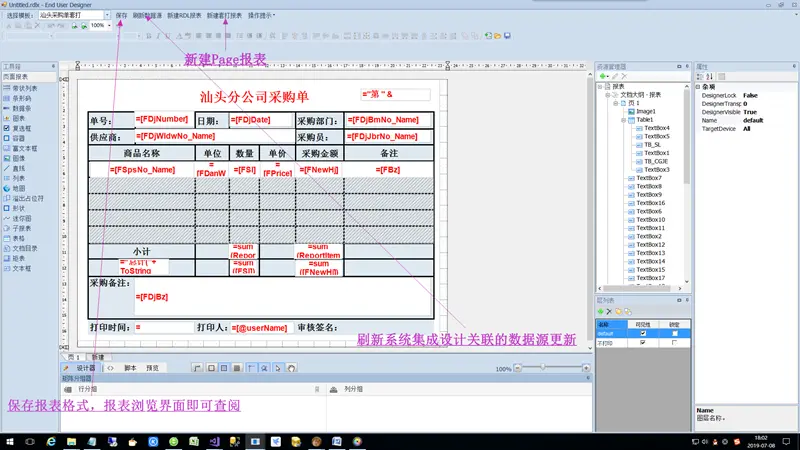This screenshot has height=450, width=800.
Task: Open the 选择模板 template dropdown
Action: pos(107,15)
